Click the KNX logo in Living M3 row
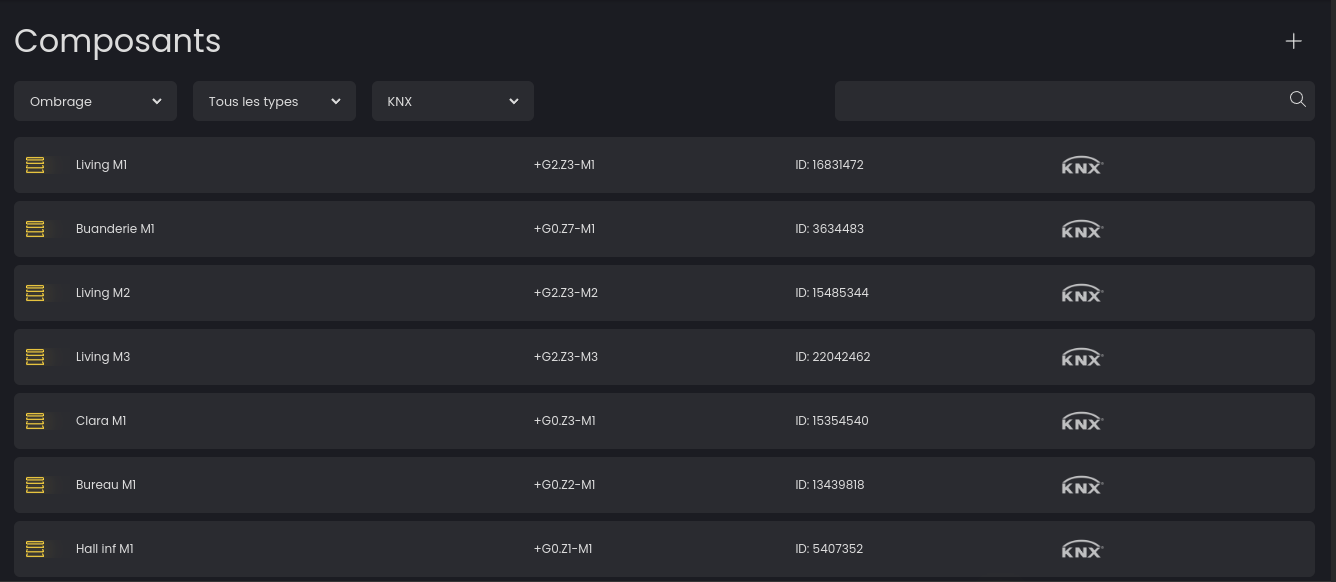 (1081, 357)
